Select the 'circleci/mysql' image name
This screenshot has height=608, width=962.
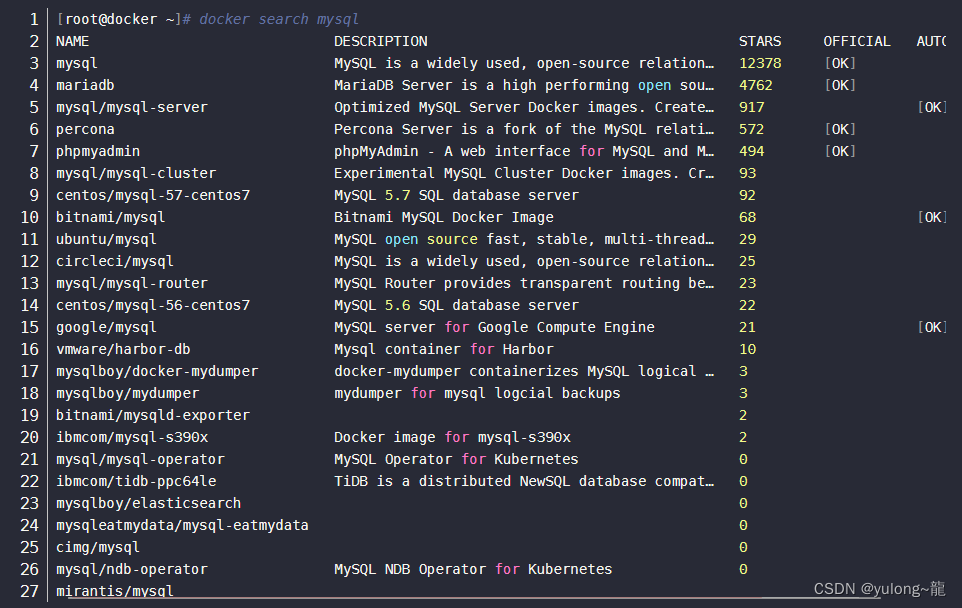115,261
